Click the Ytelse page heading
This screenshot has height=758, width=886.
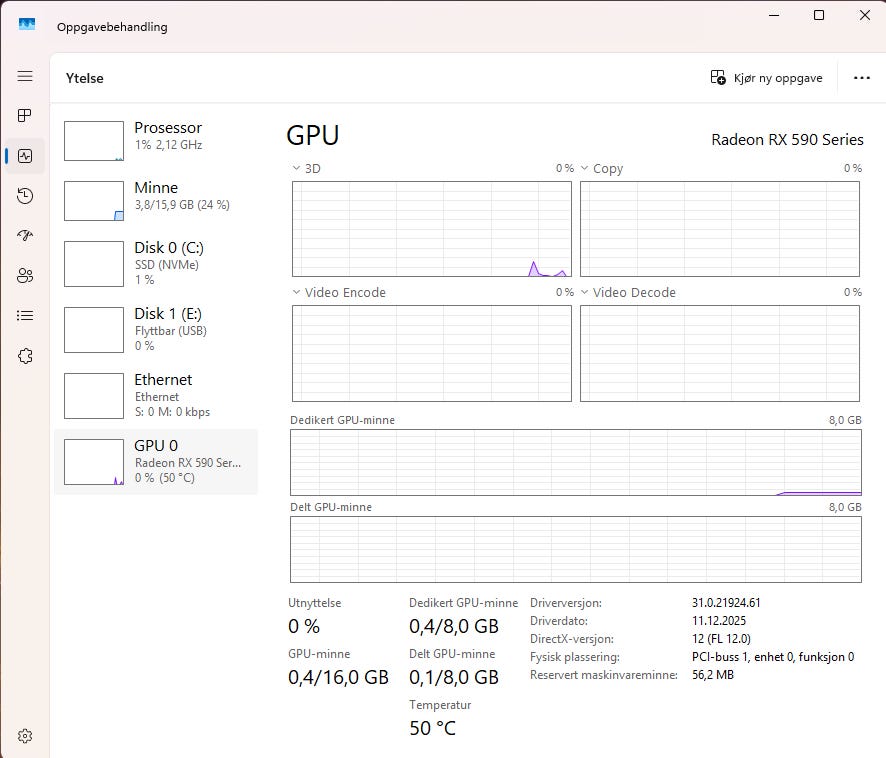pyautogui.click(x=85, y=78)
